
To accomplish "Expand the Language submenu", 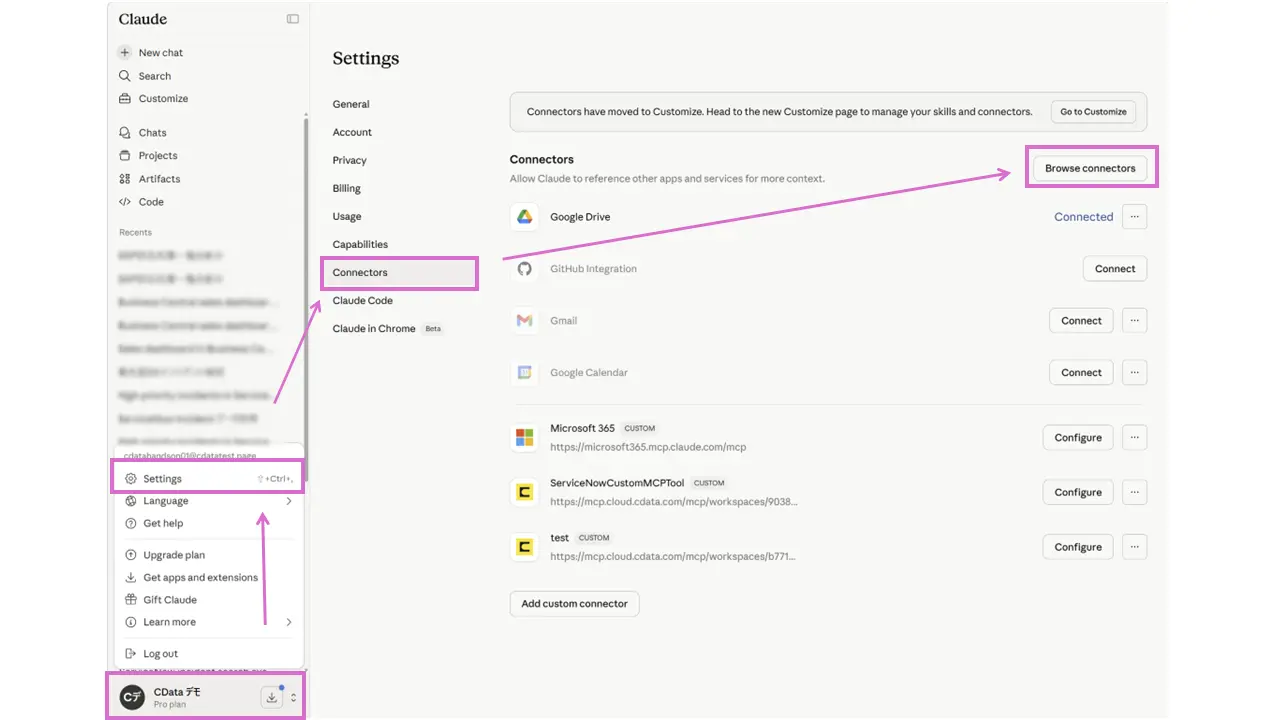I will (x=289, y=501).
